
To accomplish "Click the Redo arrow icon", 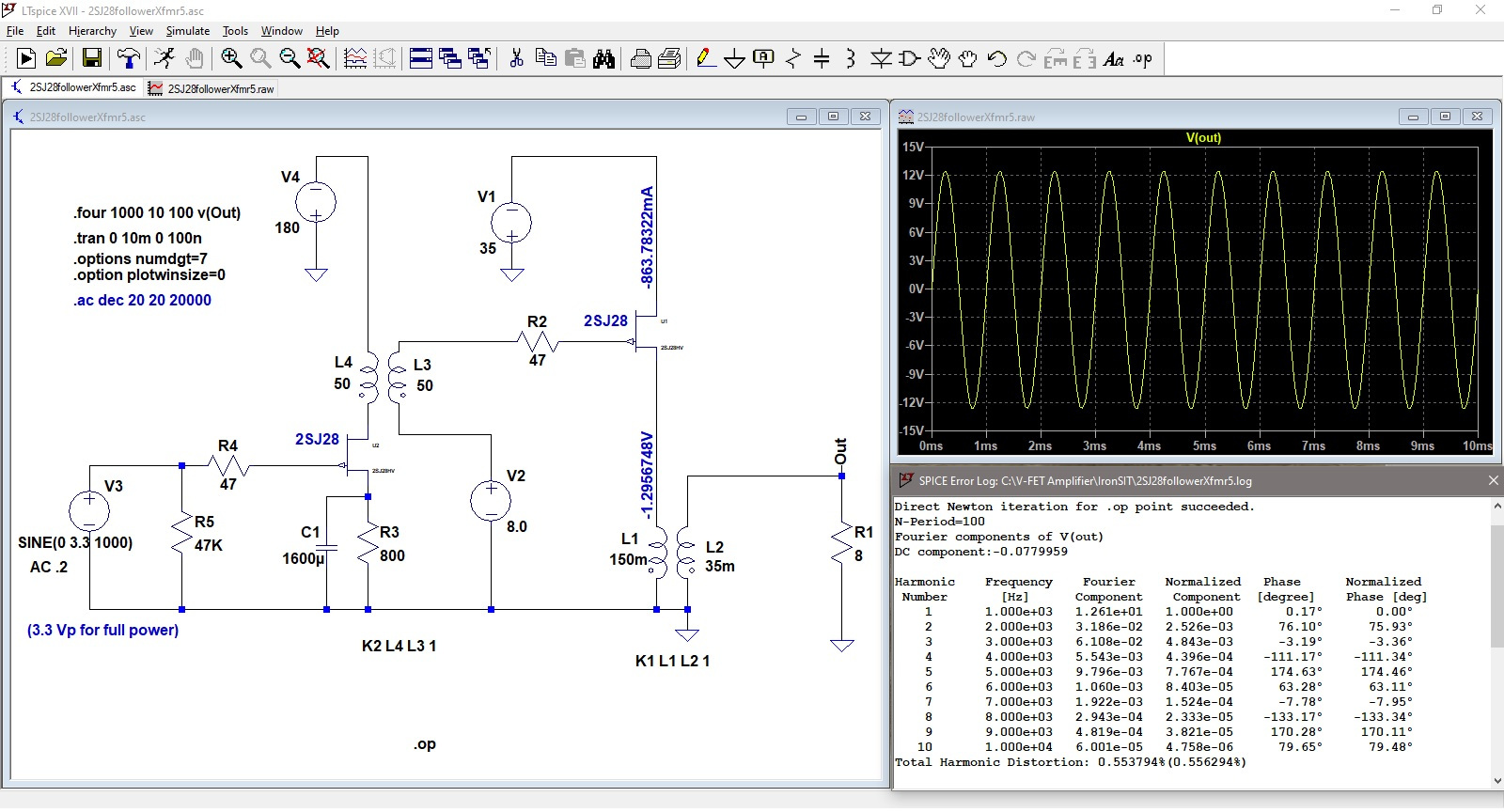I will point(1026,59).
